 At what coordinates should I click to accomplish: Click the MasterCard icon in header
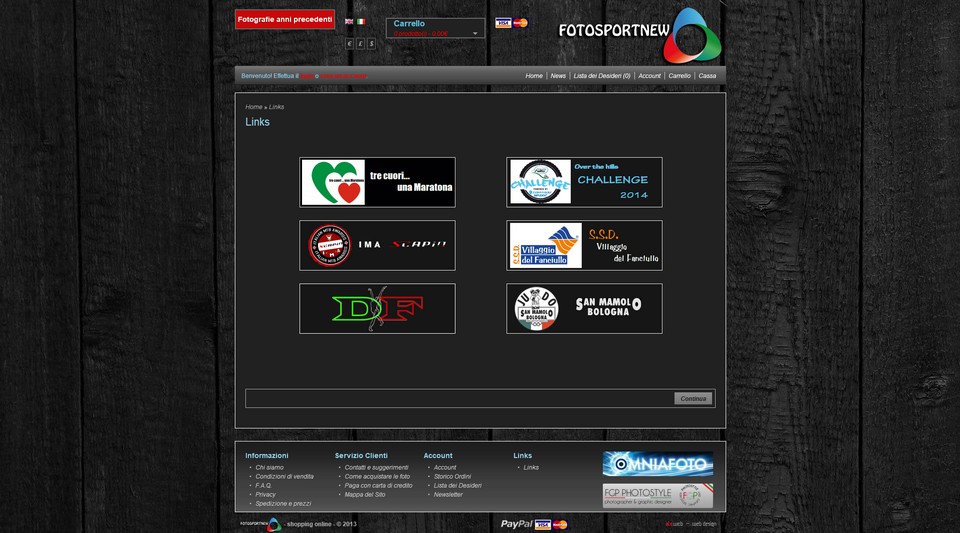520,23
